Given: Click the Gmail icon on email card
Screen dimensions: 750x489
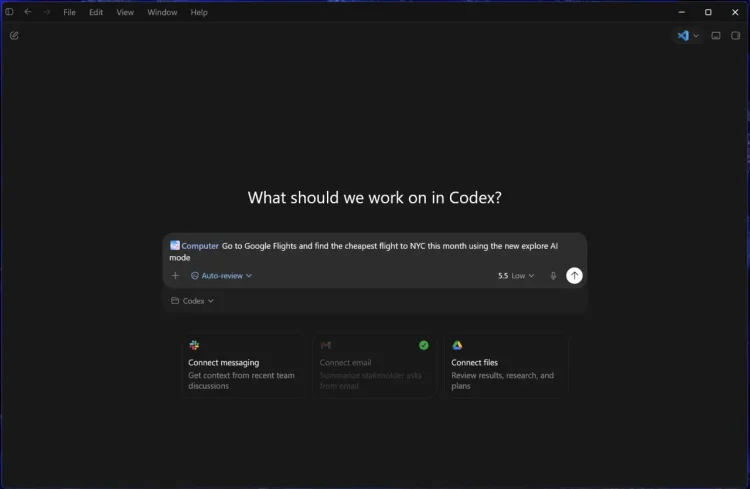Looking at the screenshot, I should 326,345.
